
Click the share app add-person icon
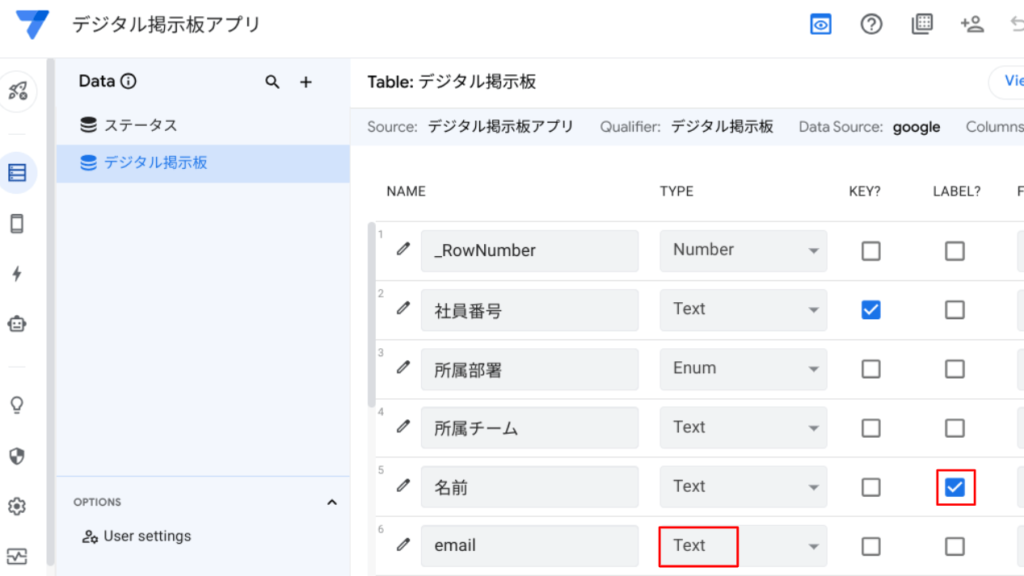971,25
